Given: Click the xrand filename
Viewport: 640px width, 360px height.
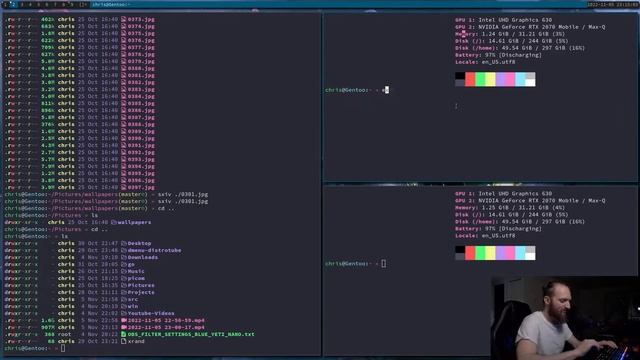Looking at the screenshot, I should (x=136, y=341).
